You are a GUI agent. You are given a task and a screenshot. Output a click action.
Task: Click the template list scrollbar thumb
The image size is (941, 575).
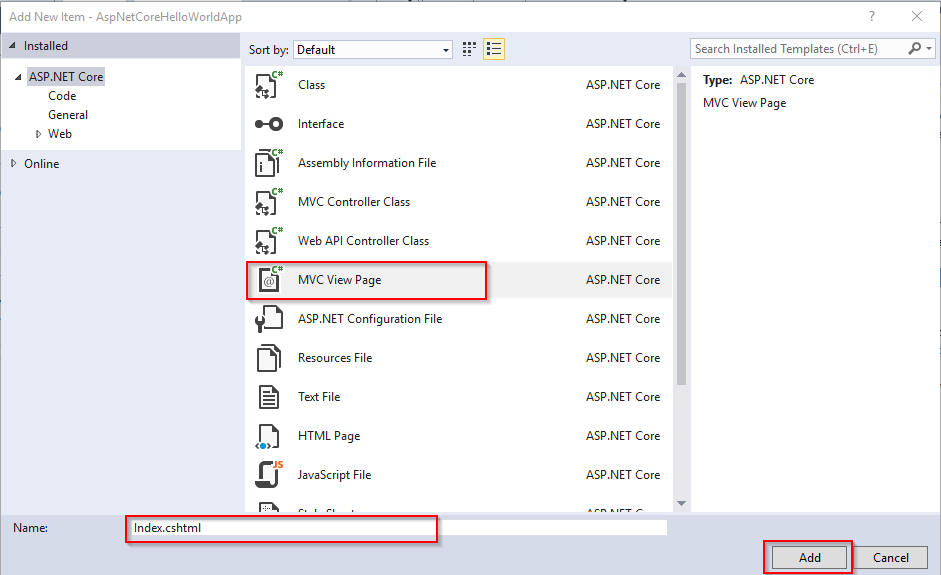681,234
